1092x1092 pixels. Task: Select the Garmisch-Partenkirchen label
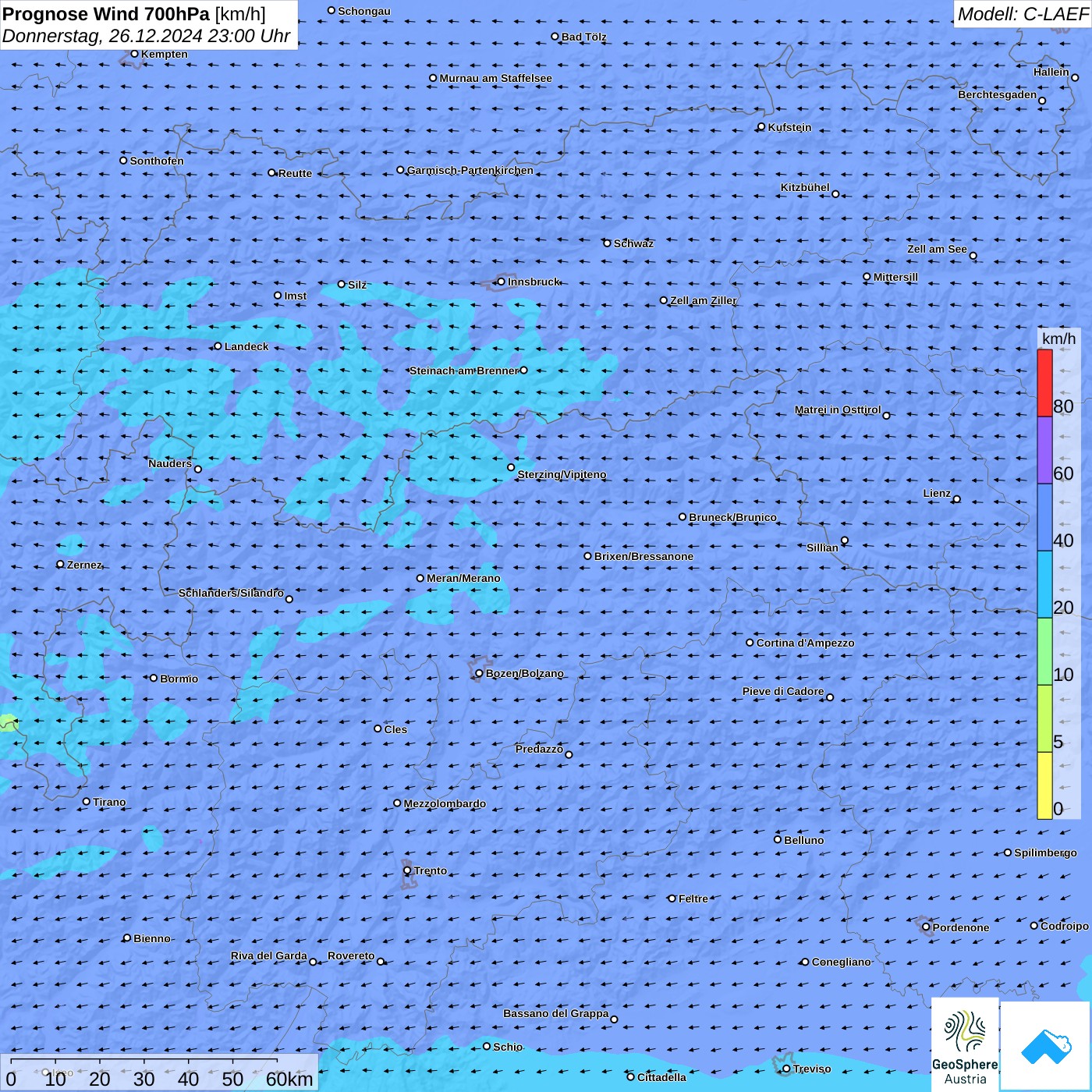pyautogui.click(x=470, y=170)
